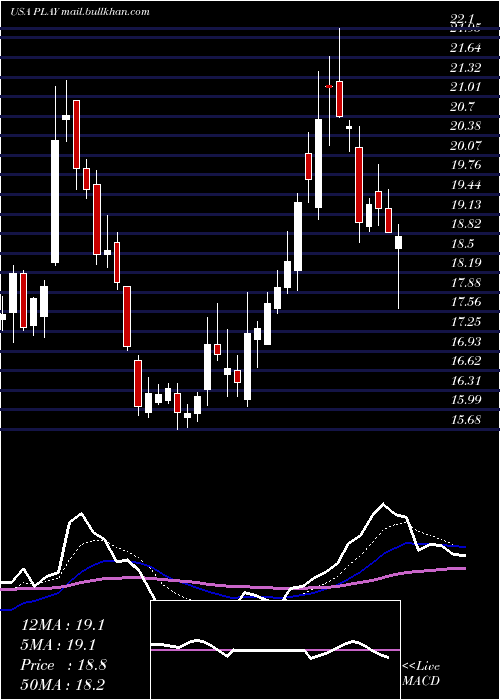This screenshot has width=500, height=700.
Task: Click the 16.62 price axis label
Action: coord(466,361)
